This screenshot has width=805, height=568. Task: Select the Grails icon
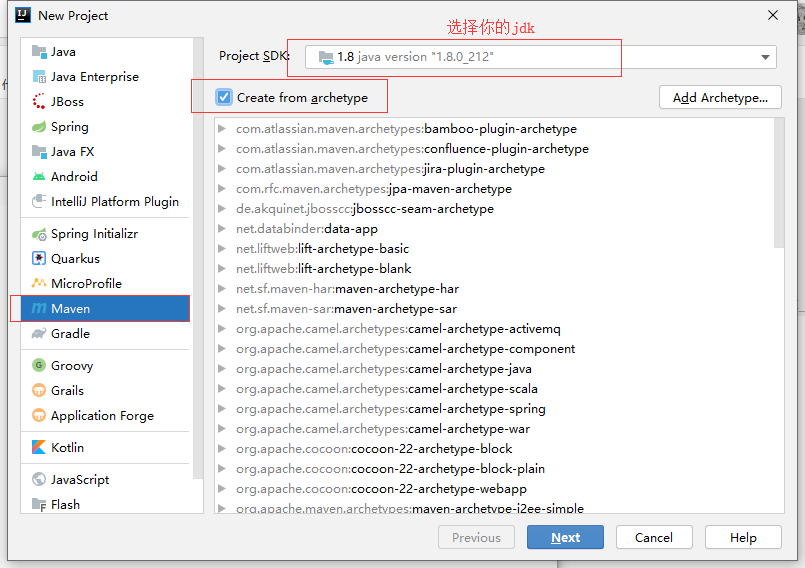pos(39,390)
